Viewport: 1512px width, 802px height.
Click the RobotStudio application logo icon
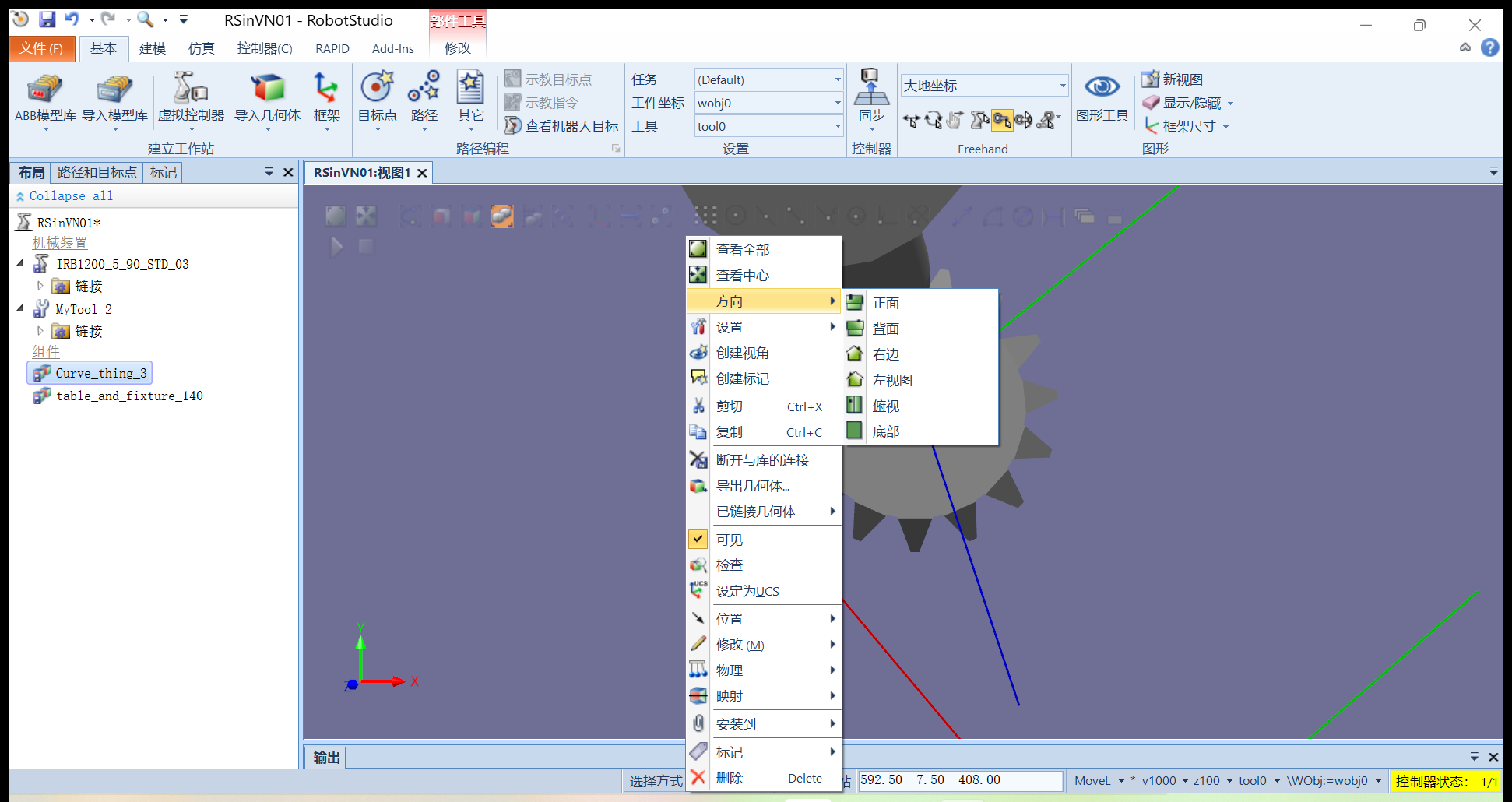click(20, 19)
